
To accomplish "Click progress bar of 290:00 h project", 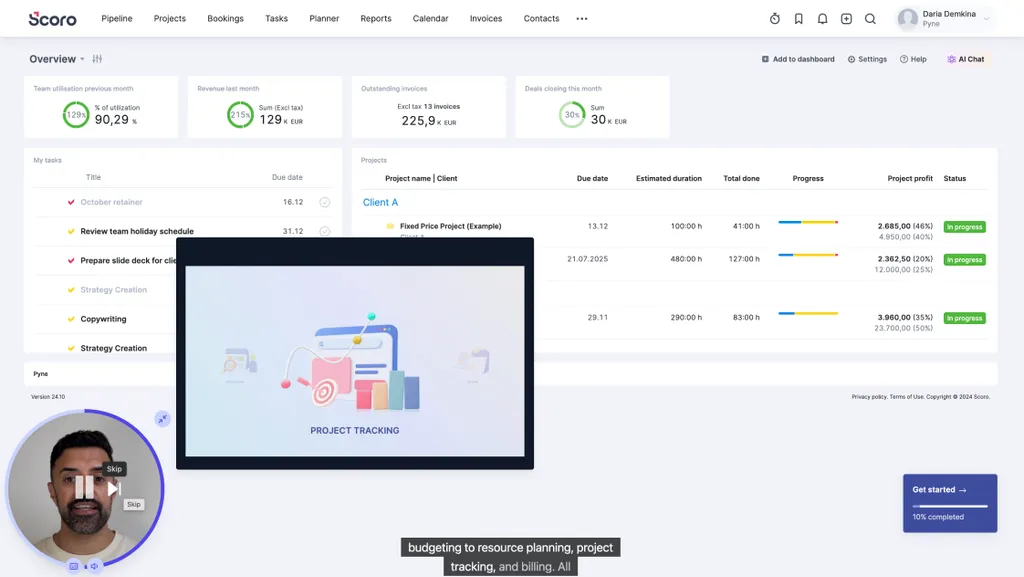I will 808,313.
